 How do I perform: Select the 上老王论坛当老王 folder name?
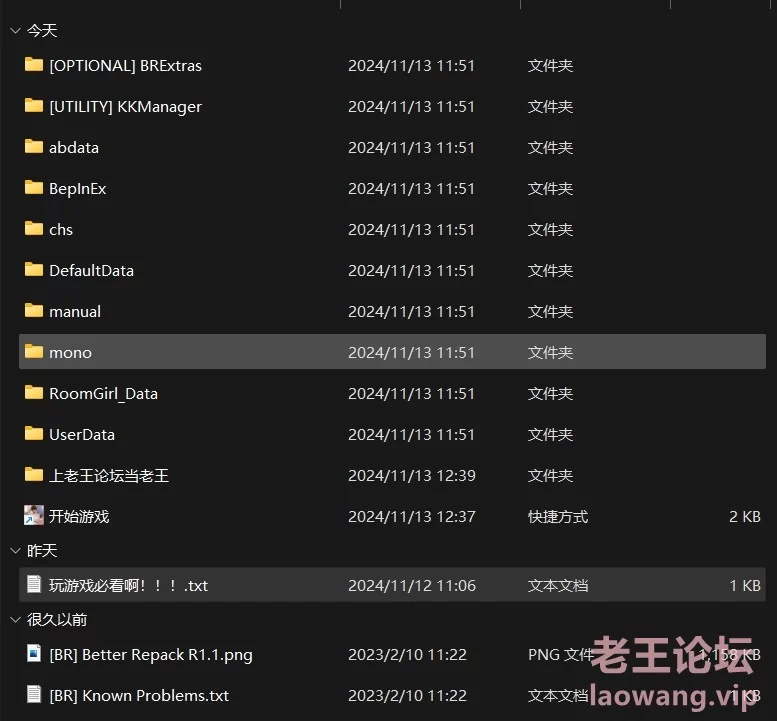pos(109,476)
